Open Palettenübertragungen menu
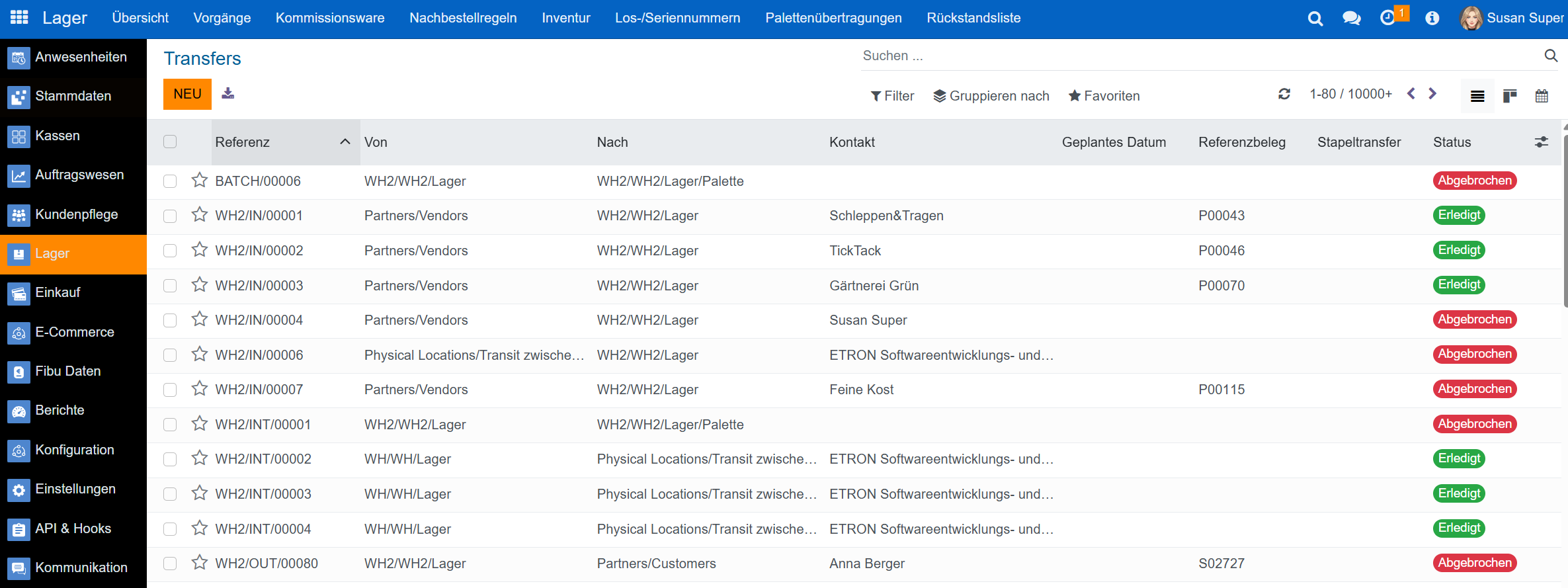This screenshot has height=588, width=1568. pyautogui.click(x=833, y=19)
